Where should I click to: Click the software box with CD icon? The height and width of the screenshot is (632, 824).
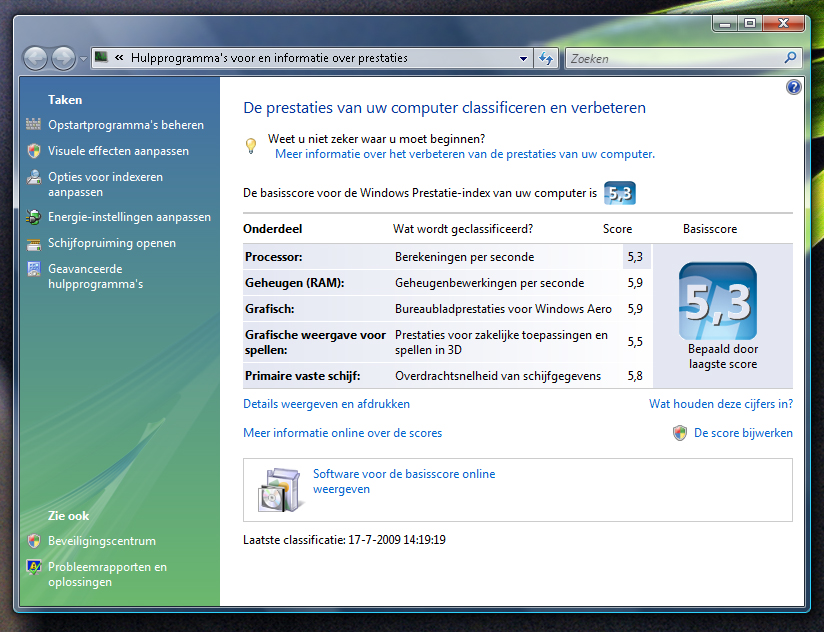point(279,490)
